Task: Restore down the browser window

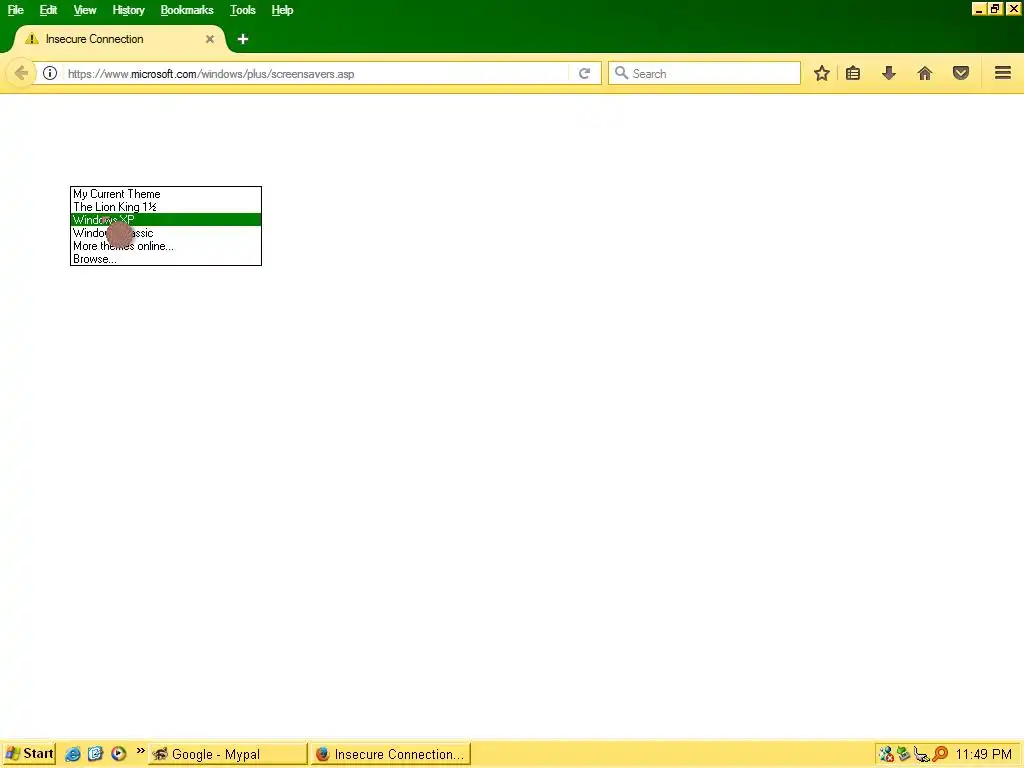Action: (x=995, y=9)
